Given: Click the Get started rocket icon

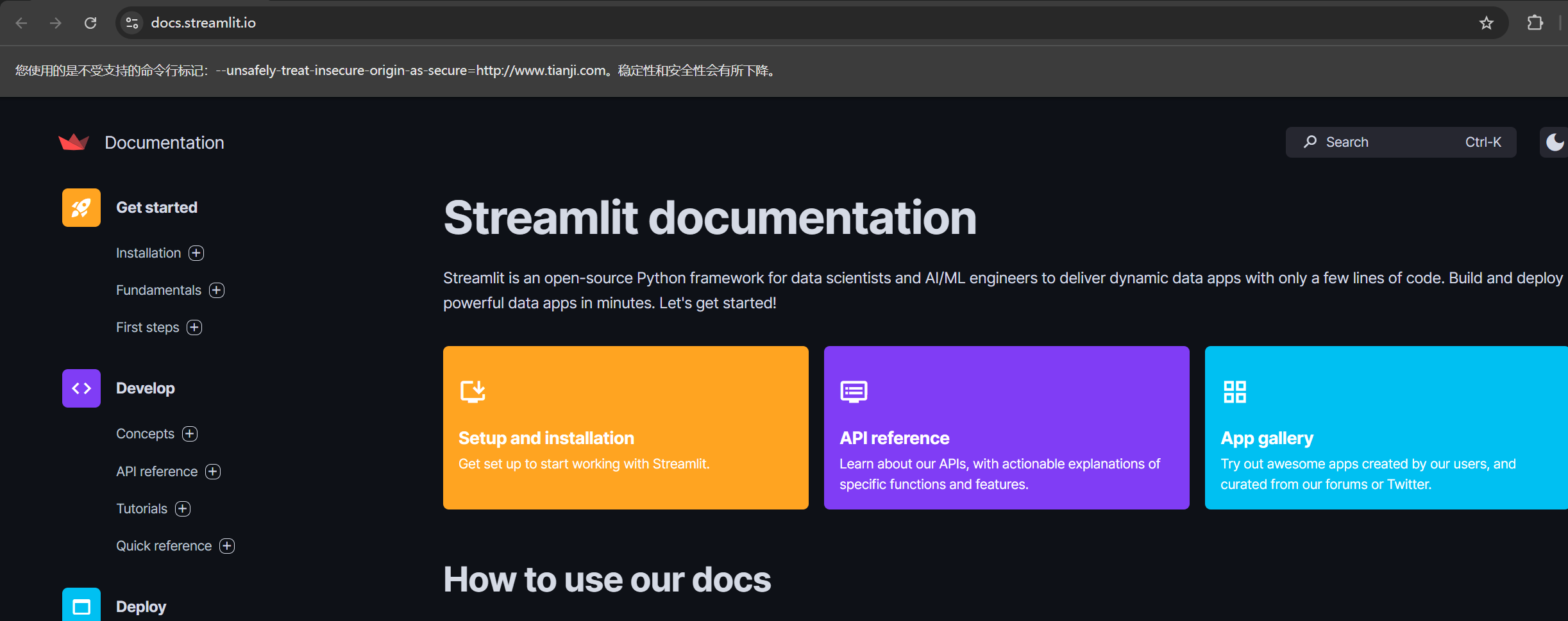Looking at the screenshot, I should coord(81,208).
